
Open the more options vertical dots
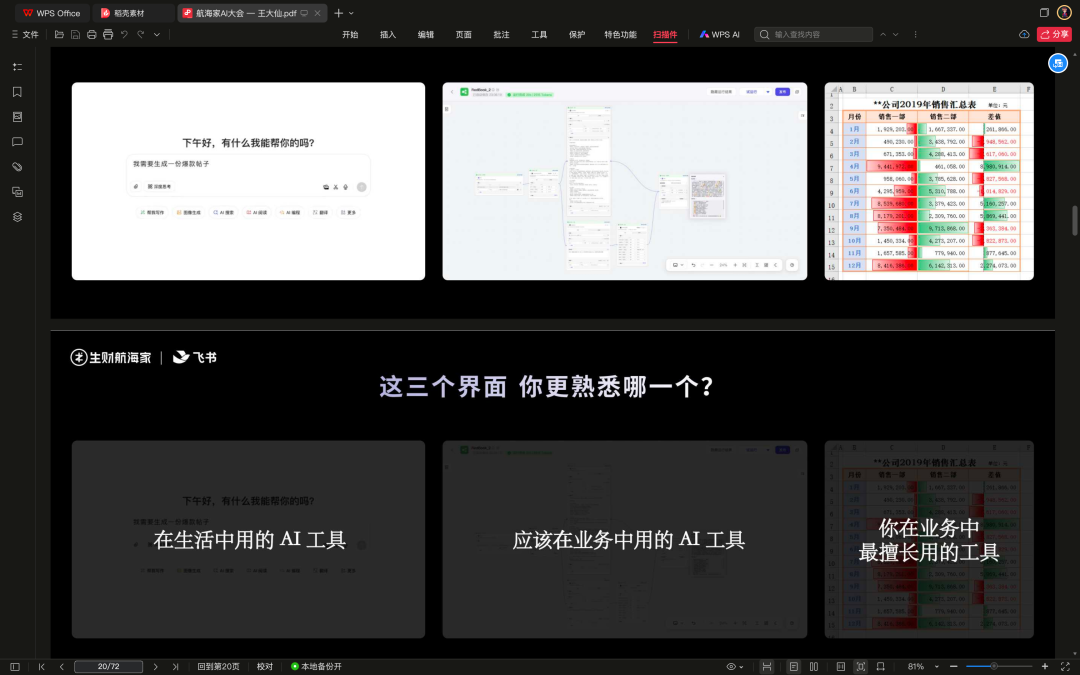[x=915, y=34]
